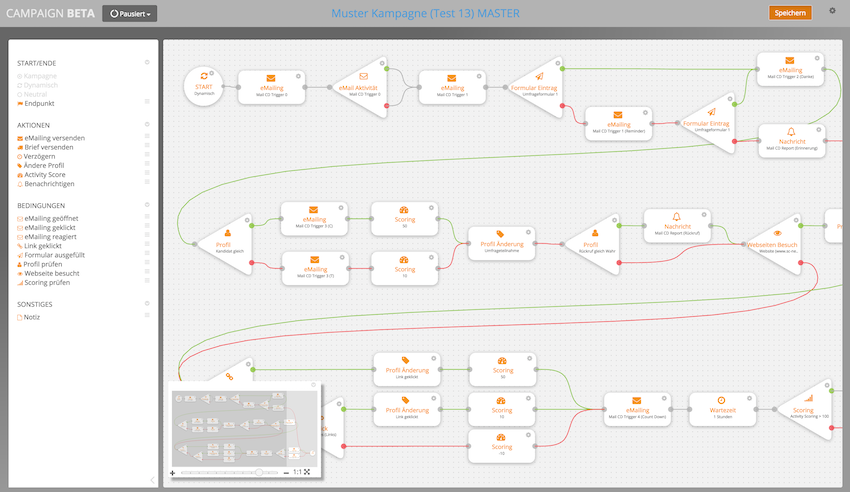Click the START node refresh icon
Screen dimensions: 850x492
[205, 76]
